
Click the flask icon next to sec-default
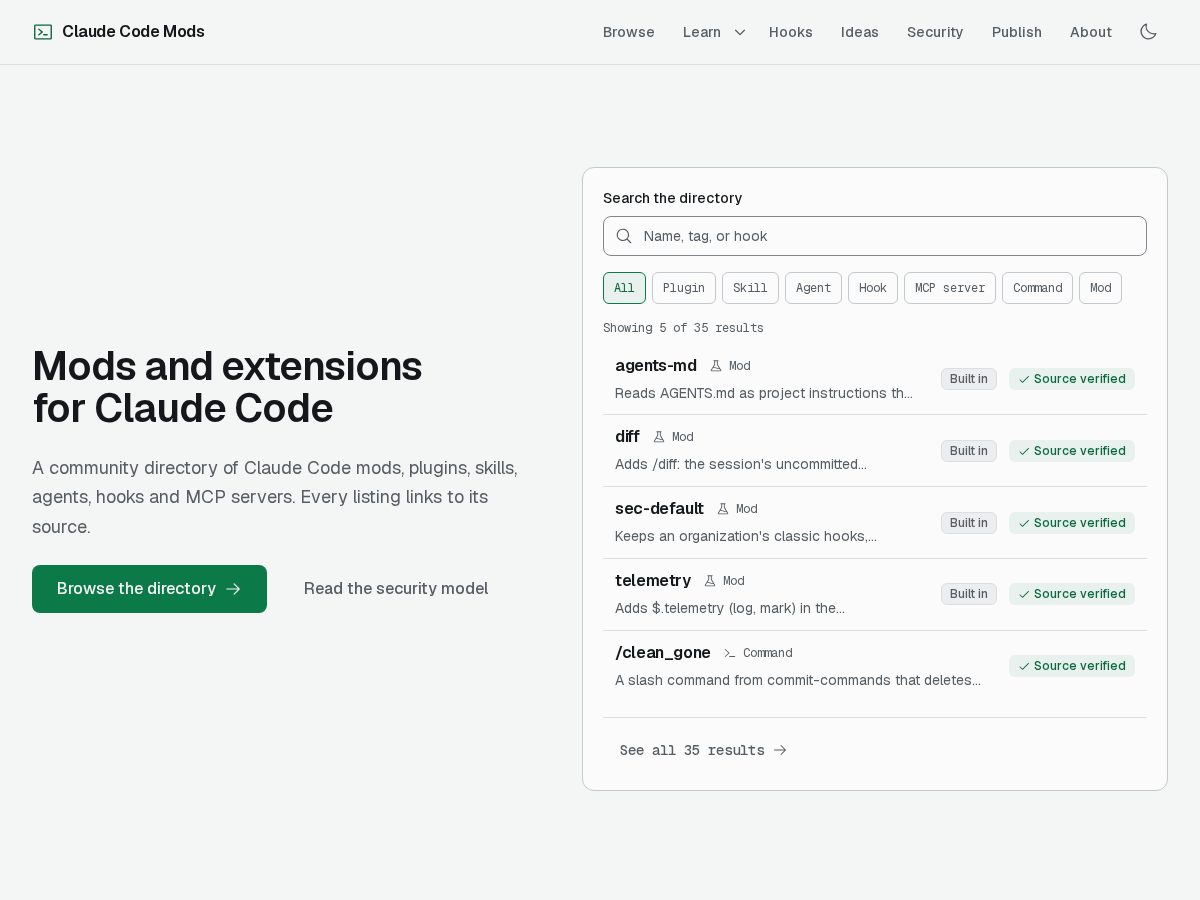[723, 509]
